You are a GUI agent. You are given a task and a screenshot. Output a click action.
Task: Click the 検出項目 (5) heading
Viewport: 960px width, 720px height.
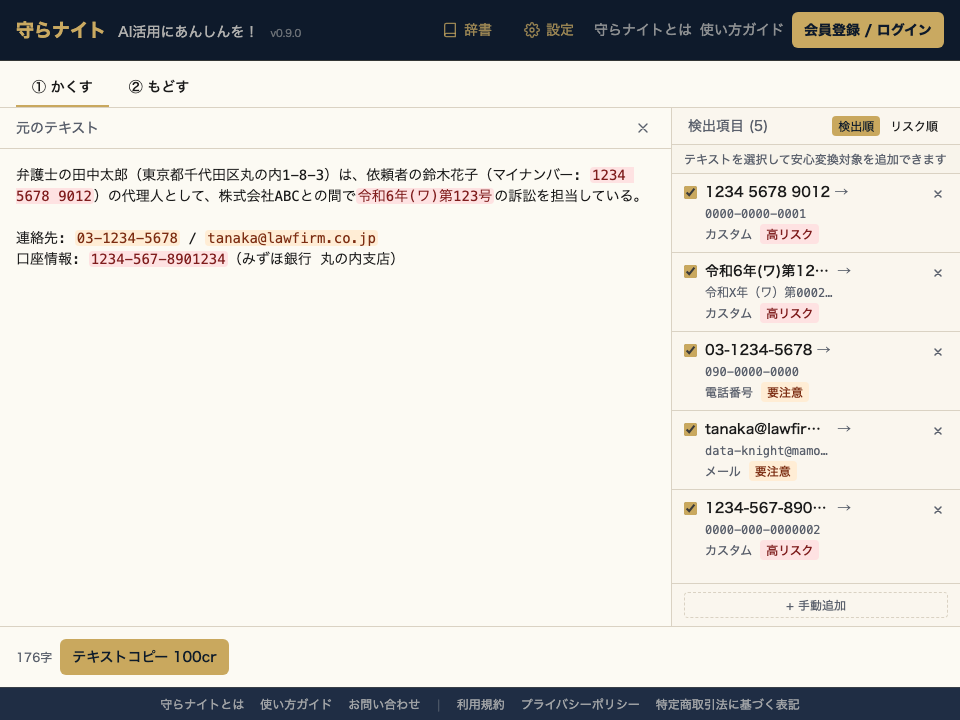point(727,126)
